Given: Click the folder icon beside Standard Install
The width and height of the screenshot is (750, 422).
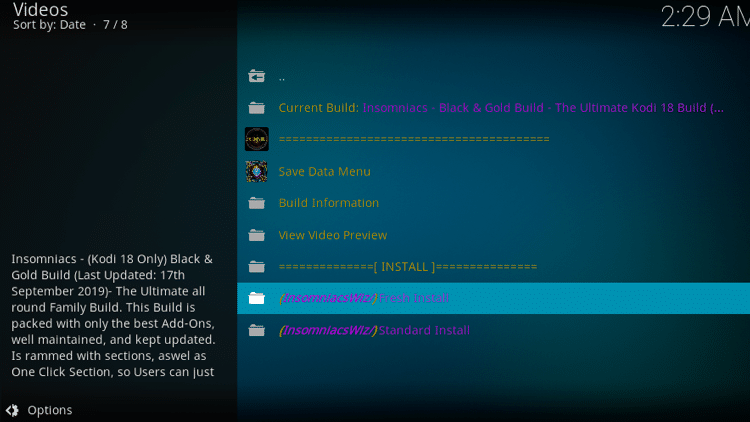Looking at the screenshot, I should tap(257, 330).
